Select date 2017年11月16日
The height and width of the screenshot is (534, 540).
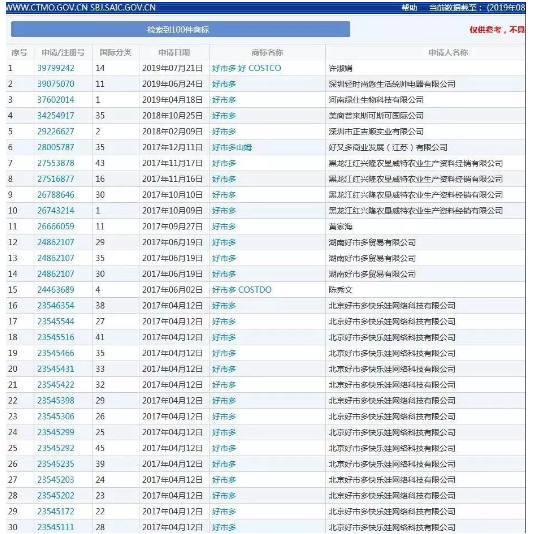[x=172, y=179]
